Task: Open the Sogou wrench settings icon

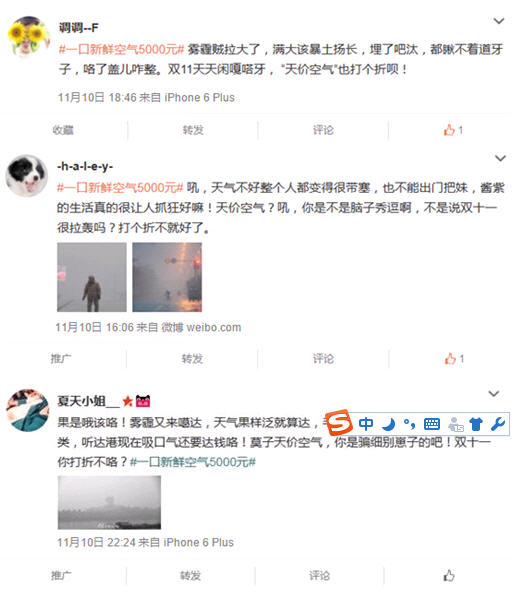Action: click(x=497, y=424)
